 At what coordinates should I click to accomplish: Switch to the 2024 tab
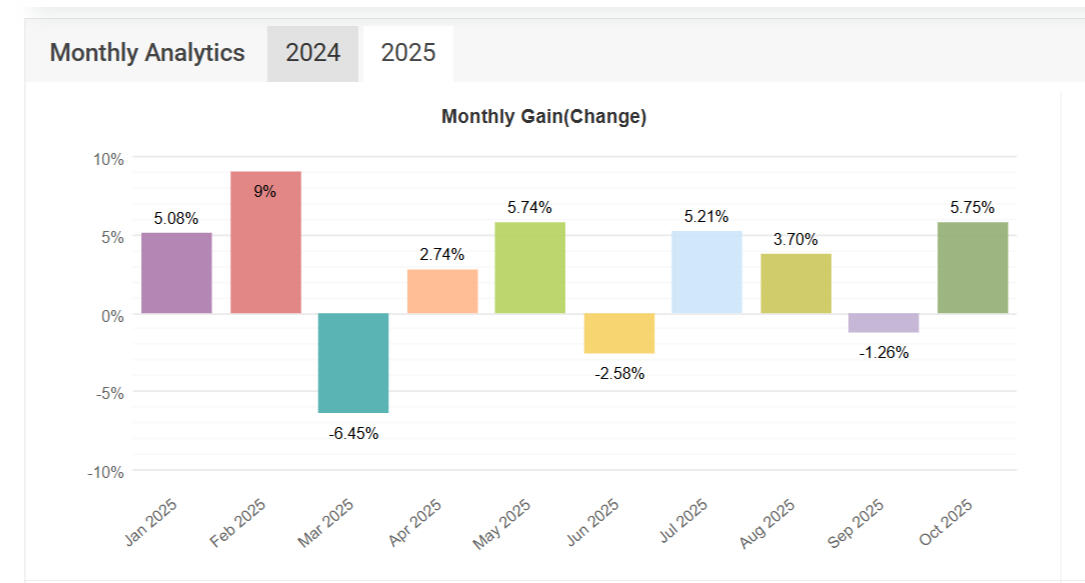313,53
